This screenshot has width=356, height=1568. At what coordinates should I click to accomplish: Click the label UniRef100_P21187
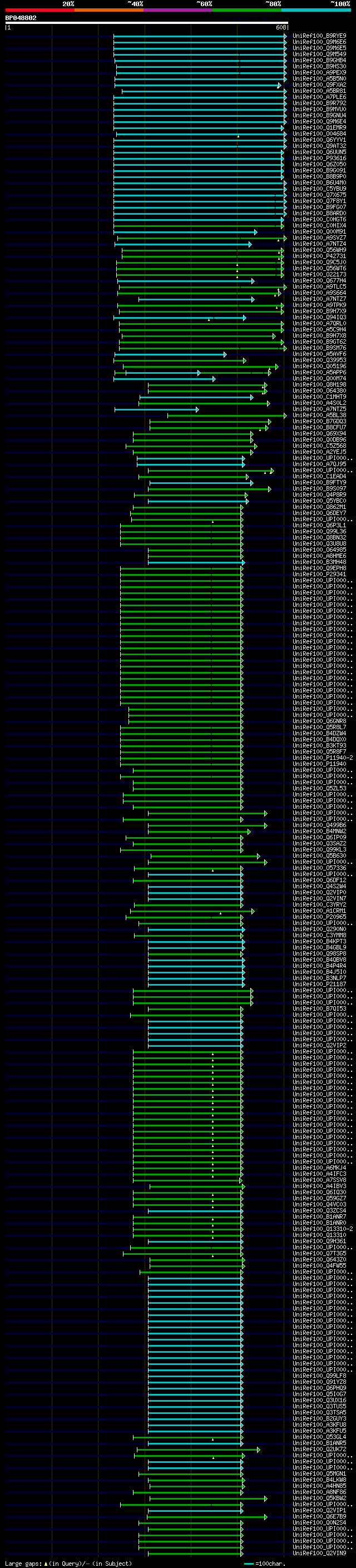[319, 985]
